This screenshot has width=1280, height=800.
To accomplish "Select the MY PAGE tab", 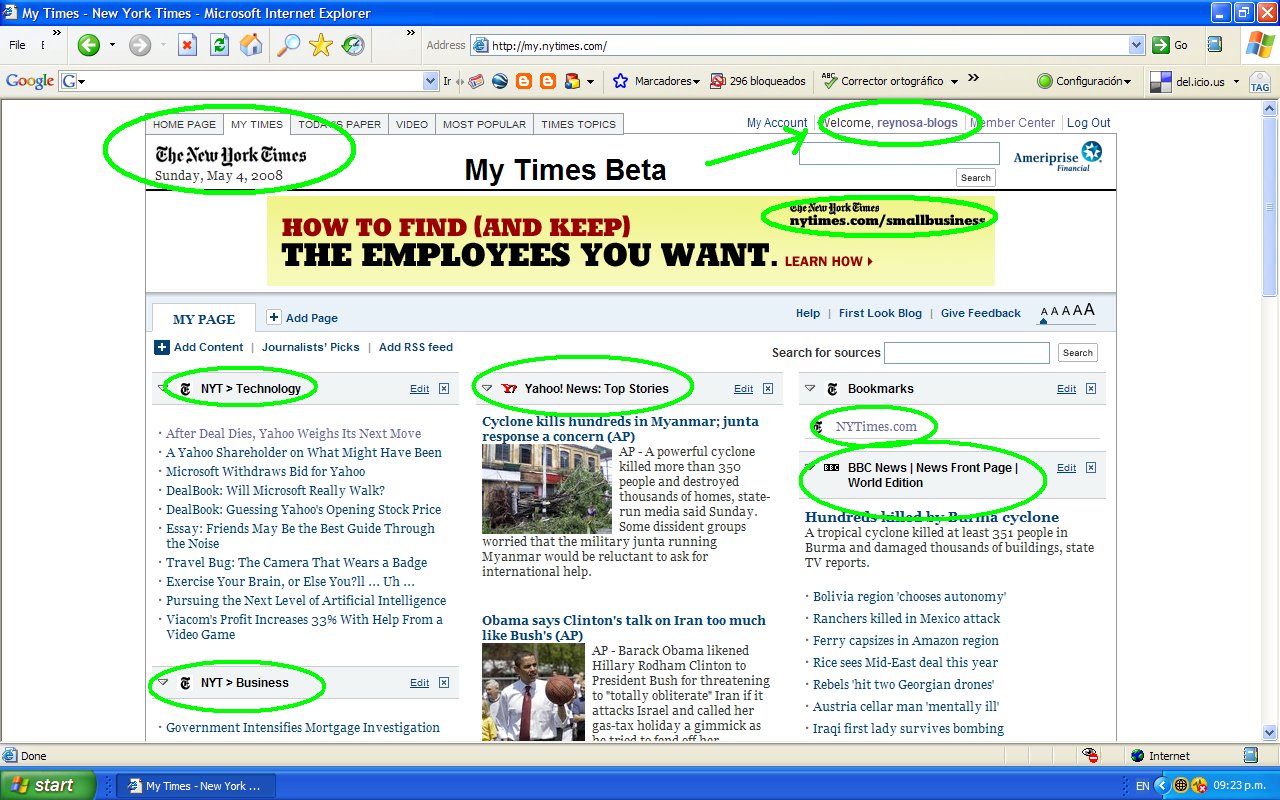I will coord(204,319).
